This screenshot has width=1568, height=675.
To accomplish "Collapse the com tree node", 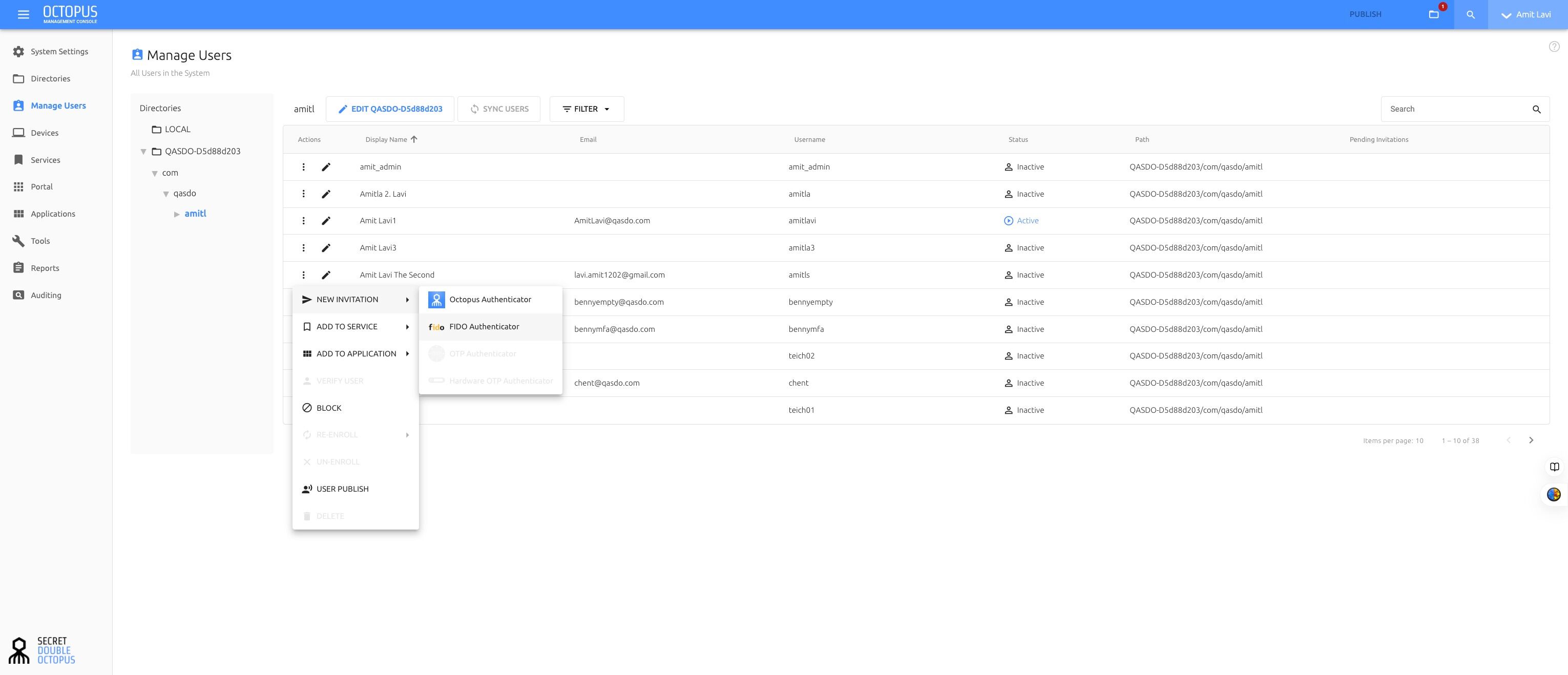I will pos(155,174).
